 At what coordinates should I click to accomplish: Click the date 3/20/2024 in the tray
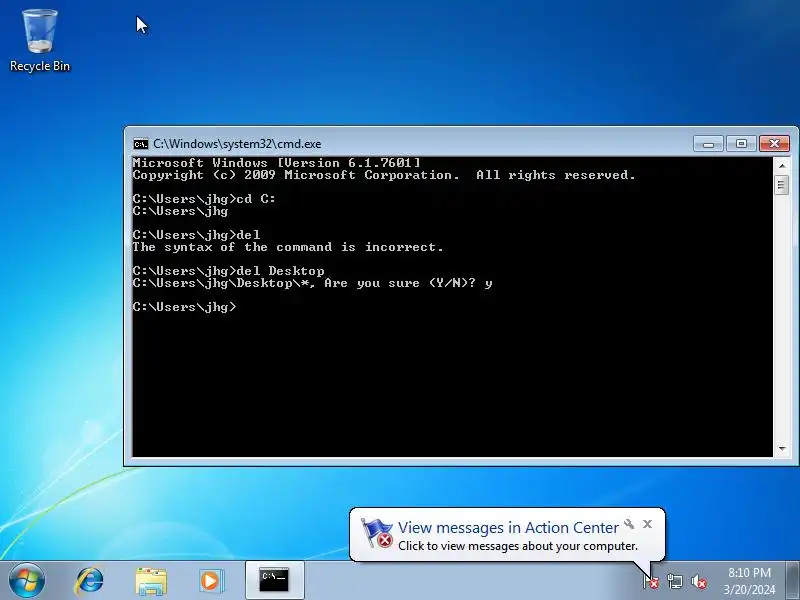coord(749,590)
